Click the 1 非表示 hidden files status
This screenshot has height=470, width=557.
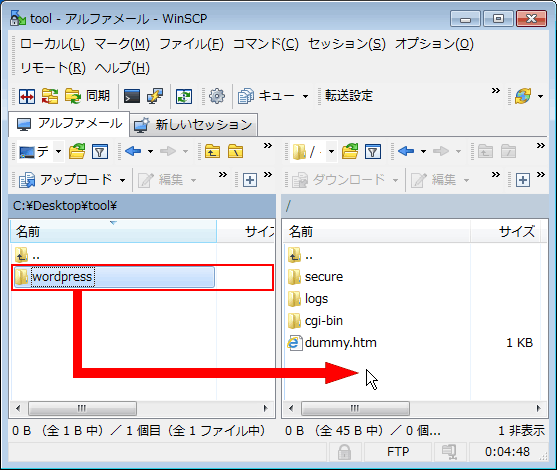(521, 431)
